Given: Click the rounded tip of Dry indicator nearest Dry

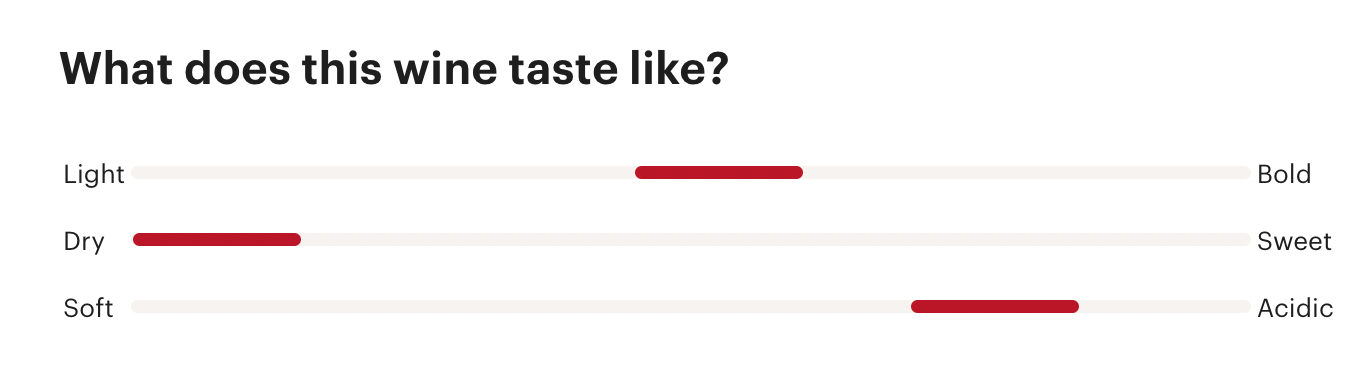Looking at the screenshot, I should (140, 239).
